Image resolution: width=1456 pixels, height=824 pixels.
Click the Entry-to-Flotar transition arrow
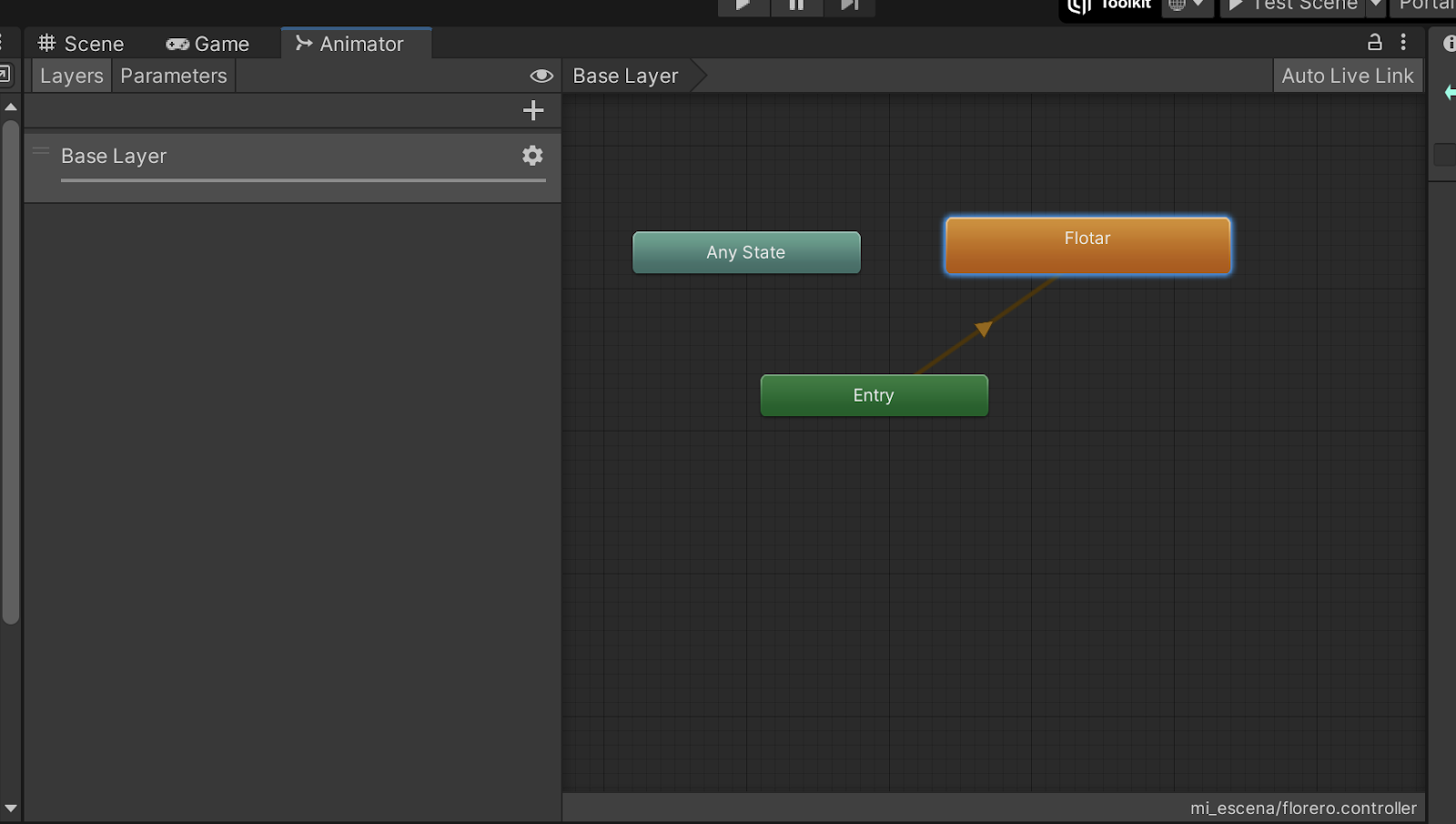[x=984, y=328]
